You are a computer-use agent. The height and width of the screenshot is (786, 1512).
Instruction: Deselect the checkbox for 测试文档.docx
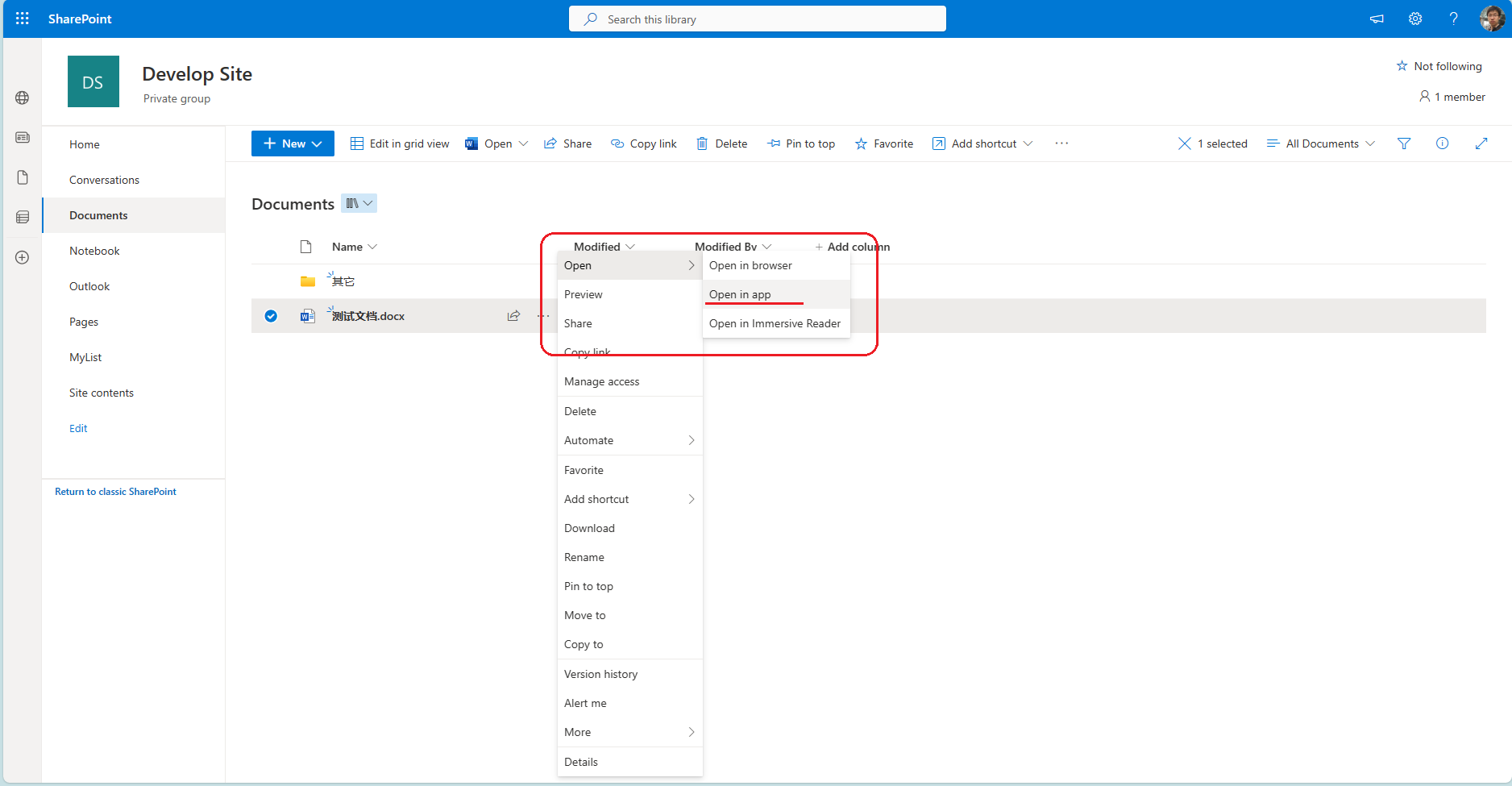[271, 315]
